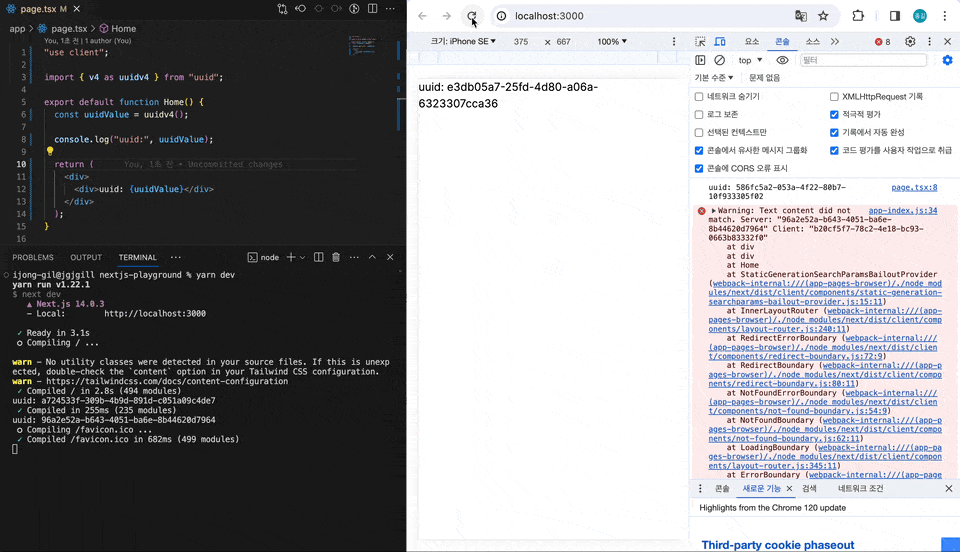Open 기본 수준 log level dropdown
Image resolution: width=960 pixels, height=552 pixels.
point(714,78)
